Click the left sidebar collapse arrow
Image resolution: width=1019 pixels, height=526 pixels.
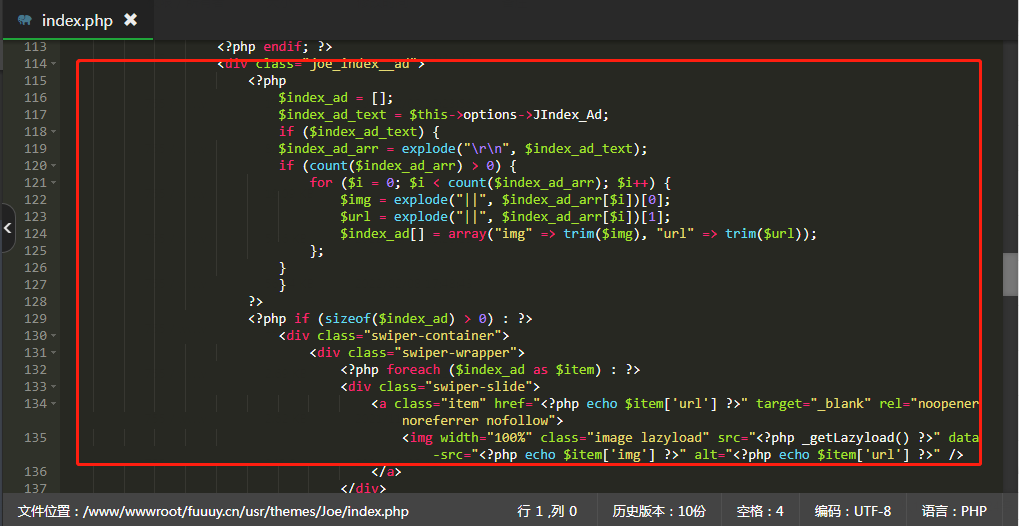7,229
